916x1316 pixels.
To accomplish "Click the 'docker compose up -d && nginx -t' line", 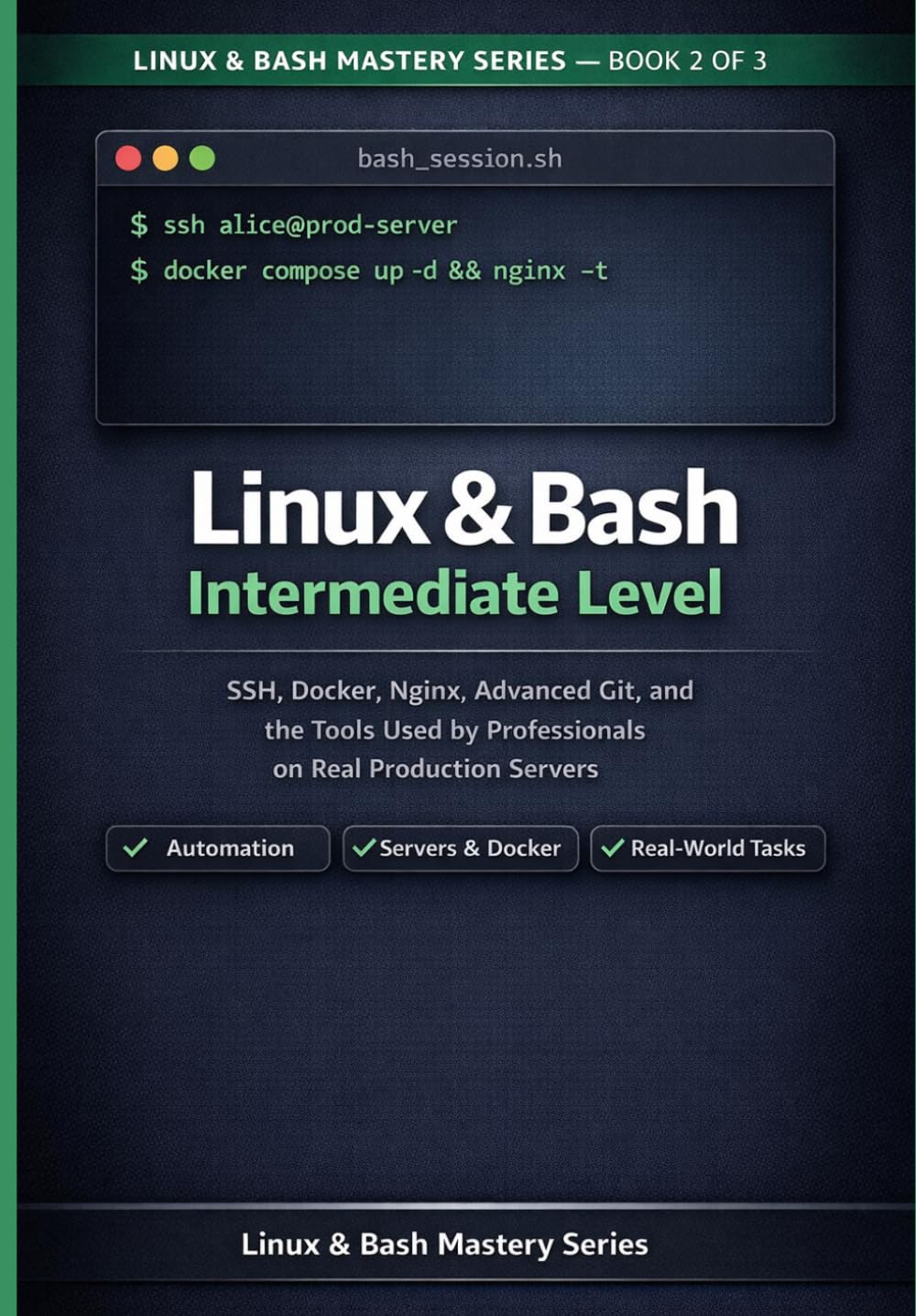I will coord(369,270).
